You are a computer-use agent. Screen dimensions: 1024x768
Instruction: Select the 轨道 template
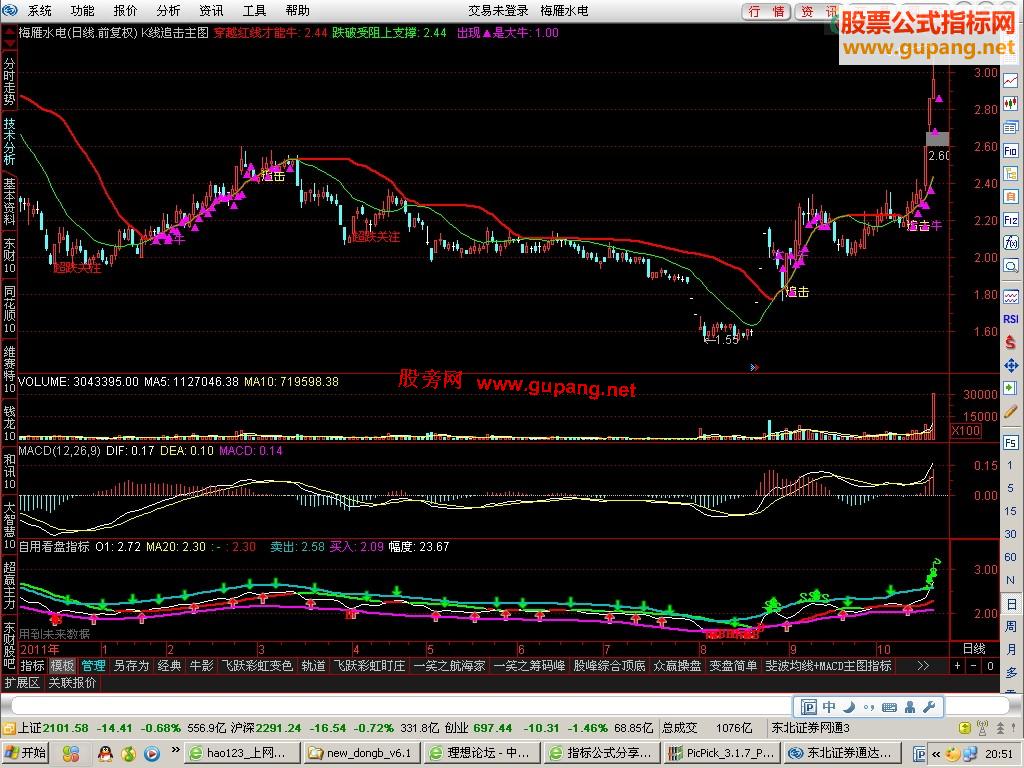313,665
